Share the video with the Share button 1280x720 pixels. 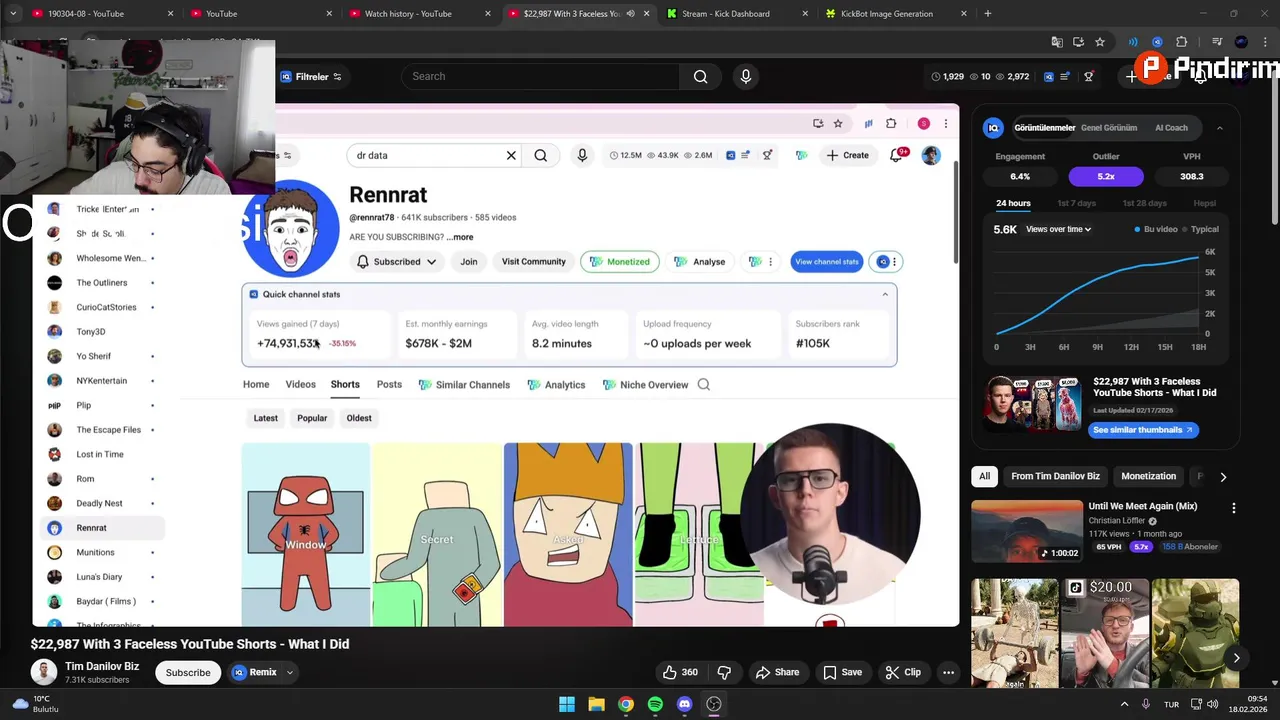pyautogui.click(x=777, y=672)
